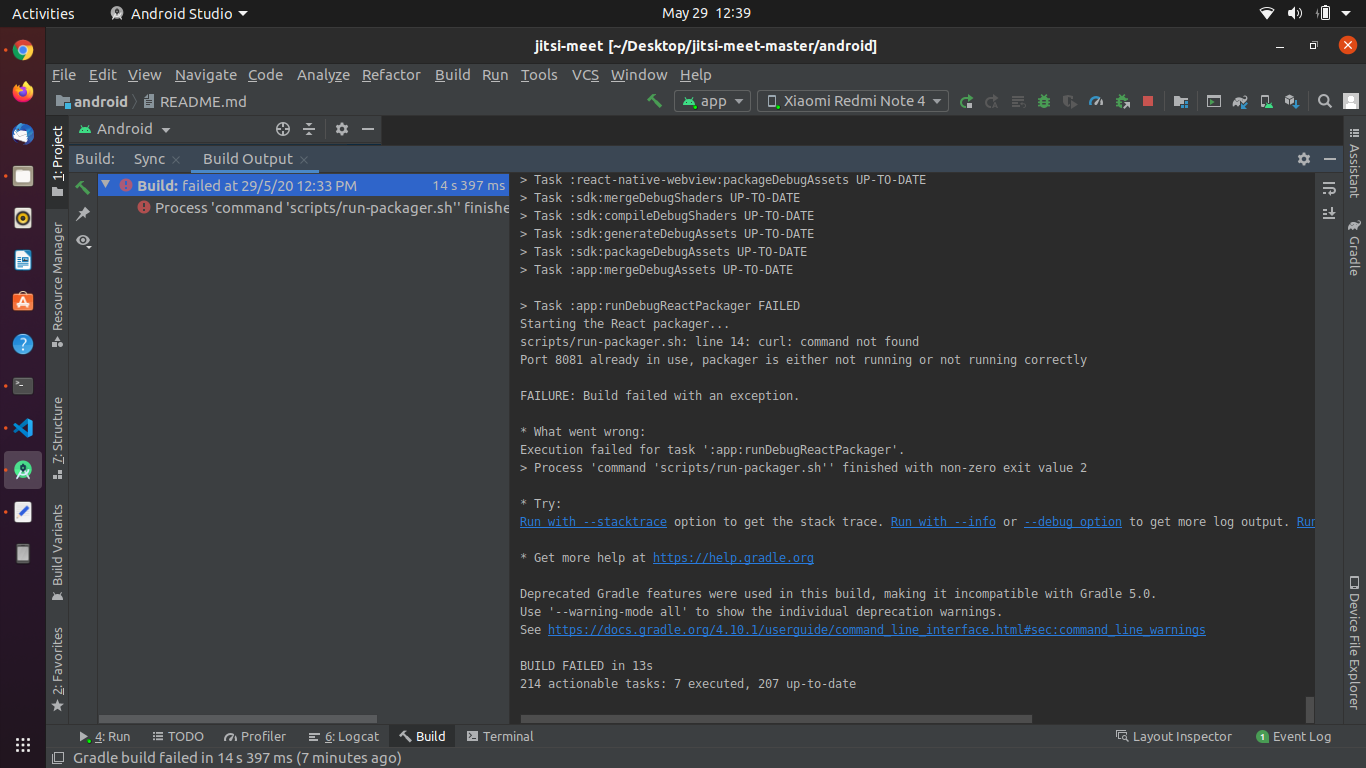The height and width of the screenshot is (768, 1366).
Task: Pin the Build Output panel
Action: [x=83, y=212]
